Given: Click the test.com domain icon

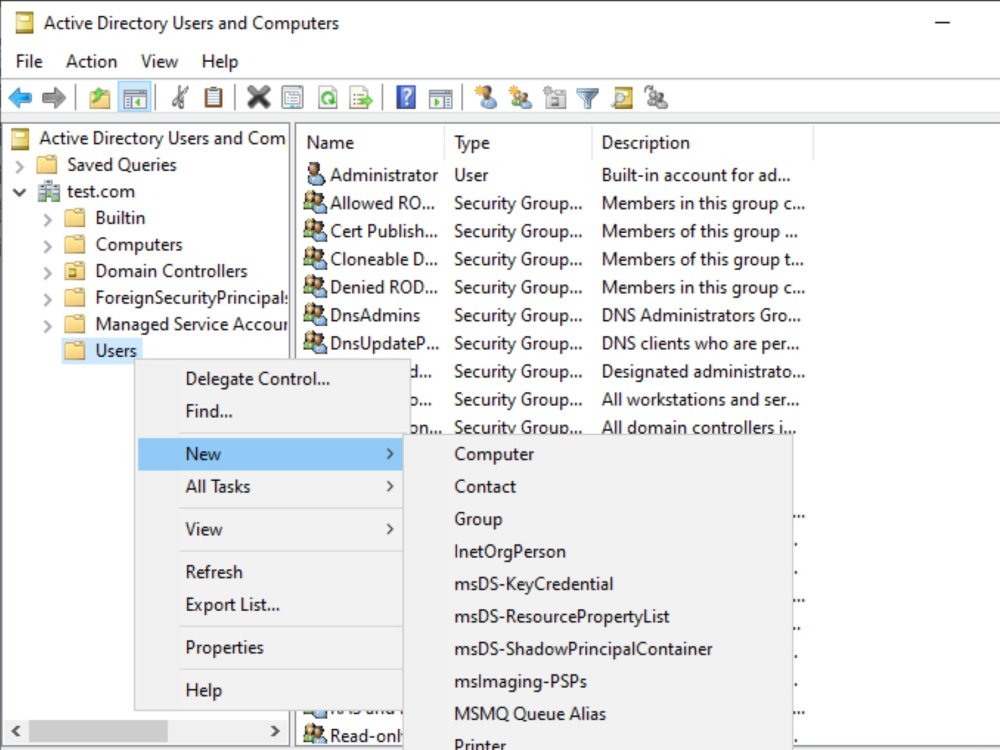Looking at the screenshot, I should point(48,191).
